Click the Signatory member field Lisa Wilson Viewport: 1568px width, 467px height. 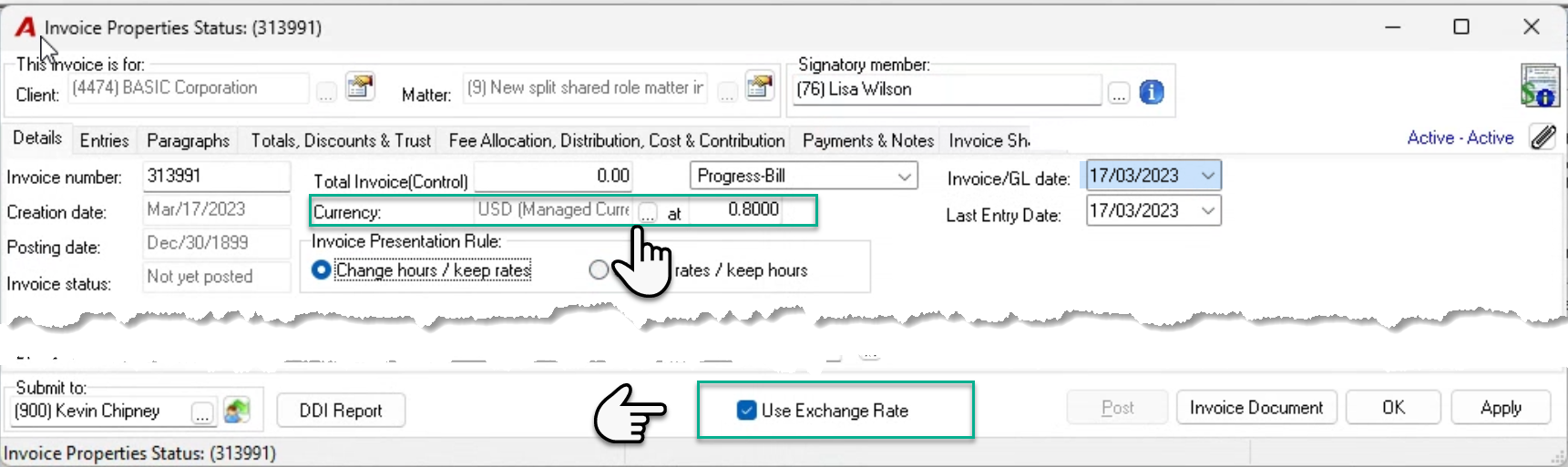(x=948, y=89)
